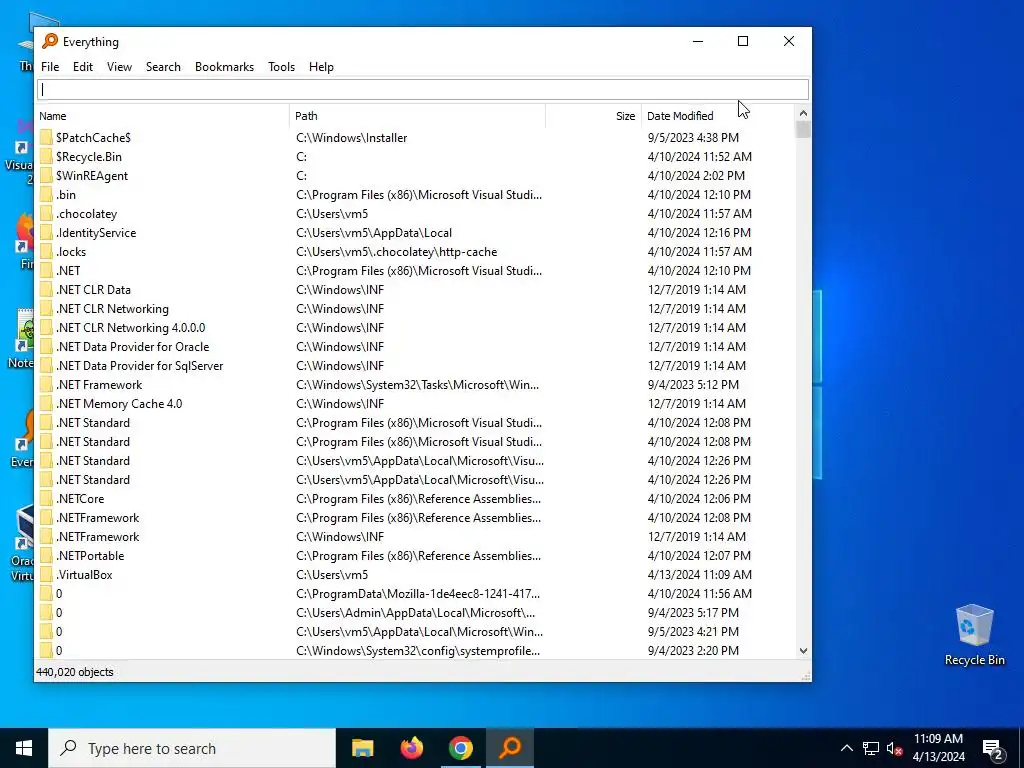This screenshot has height=768, width=1024.
Task: Show hidden system tray icons chevron
Action: 846,748
